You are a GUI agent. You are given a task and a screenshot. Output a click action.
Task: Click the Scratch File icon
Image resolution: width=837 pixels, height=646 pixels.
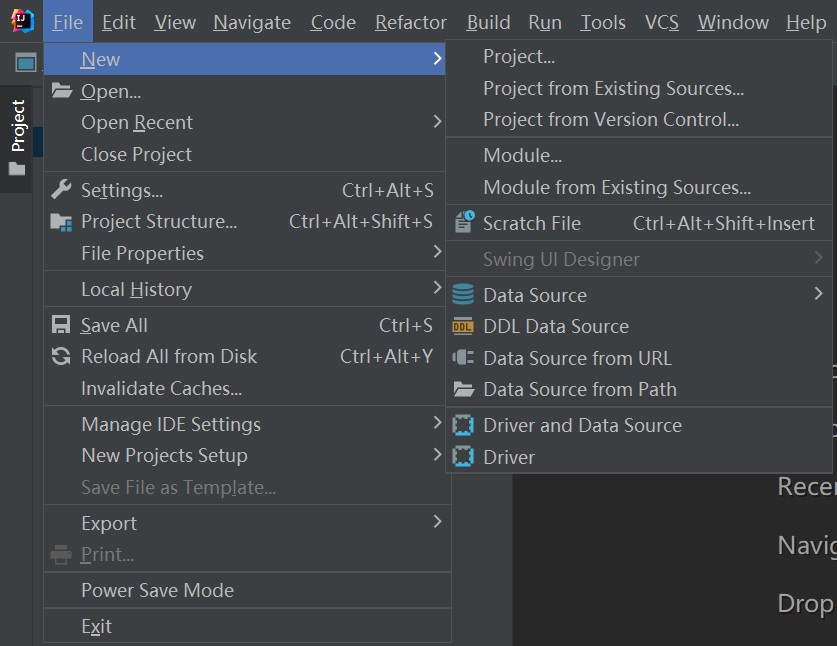(x=463, y=223)
